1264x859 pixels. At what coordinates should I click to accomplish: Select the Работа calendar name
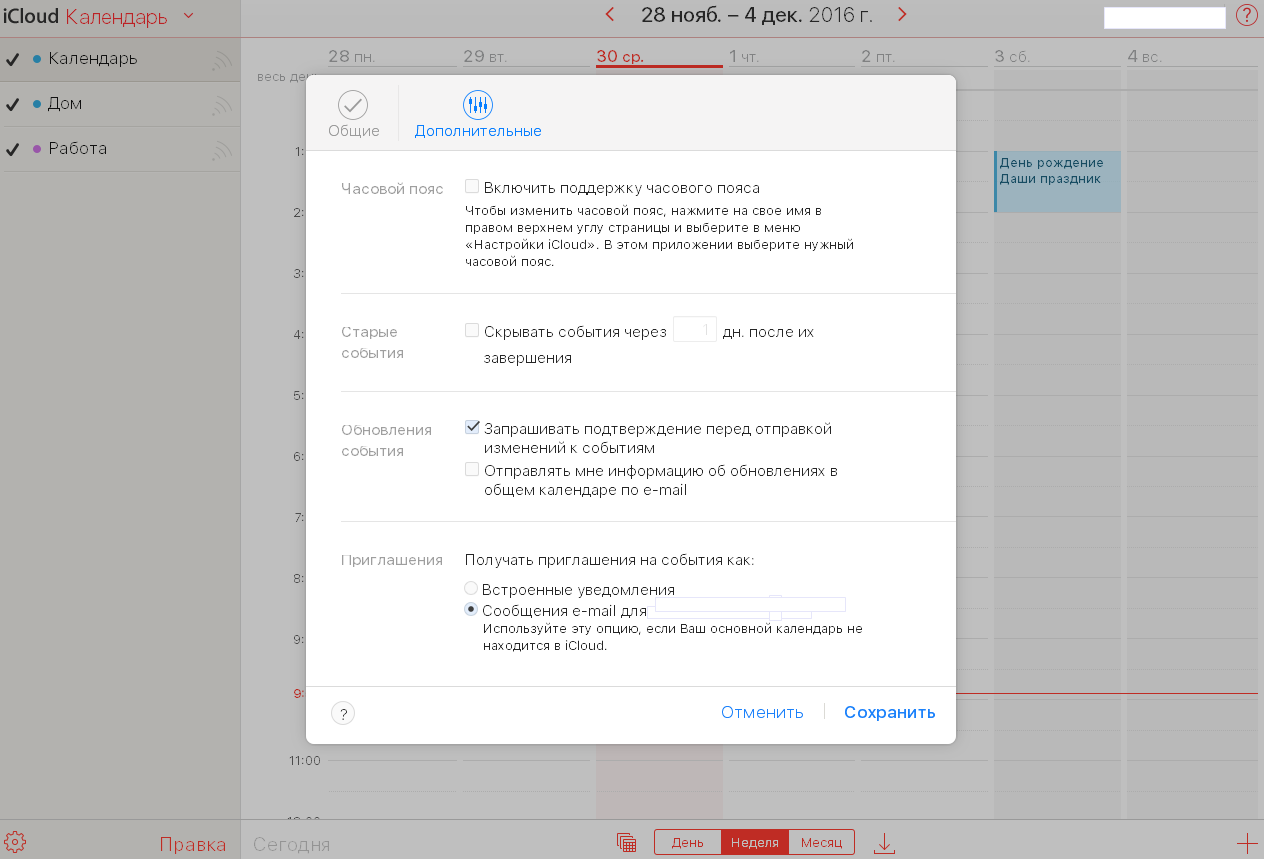(78, 148)
